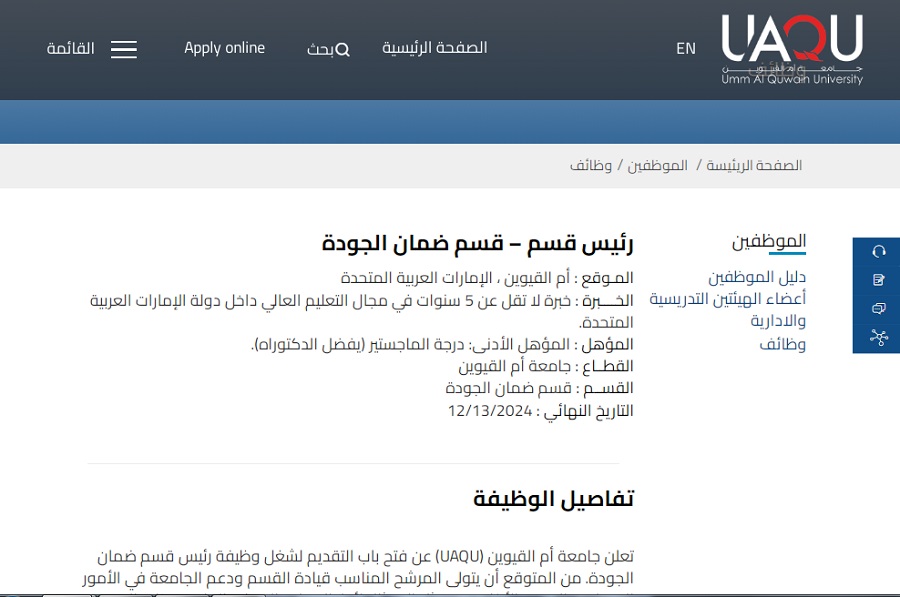Image resolution: width=900 pixels, height=597 pixels.
Task: Click the chat bubbles sidebar icon
Action: click(879, 308)
